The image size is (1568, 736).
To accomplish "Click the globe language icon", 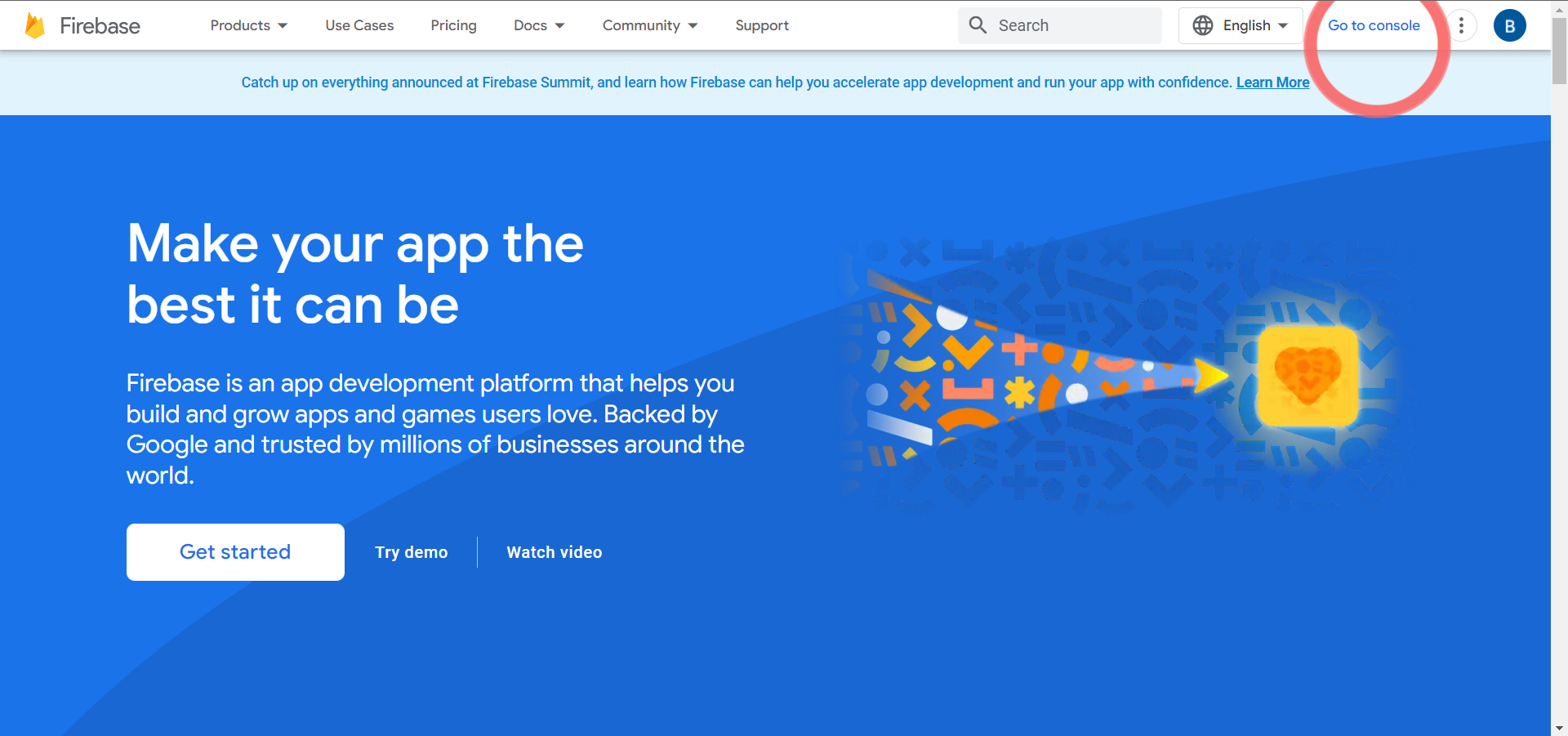I will pos(1203,25).
